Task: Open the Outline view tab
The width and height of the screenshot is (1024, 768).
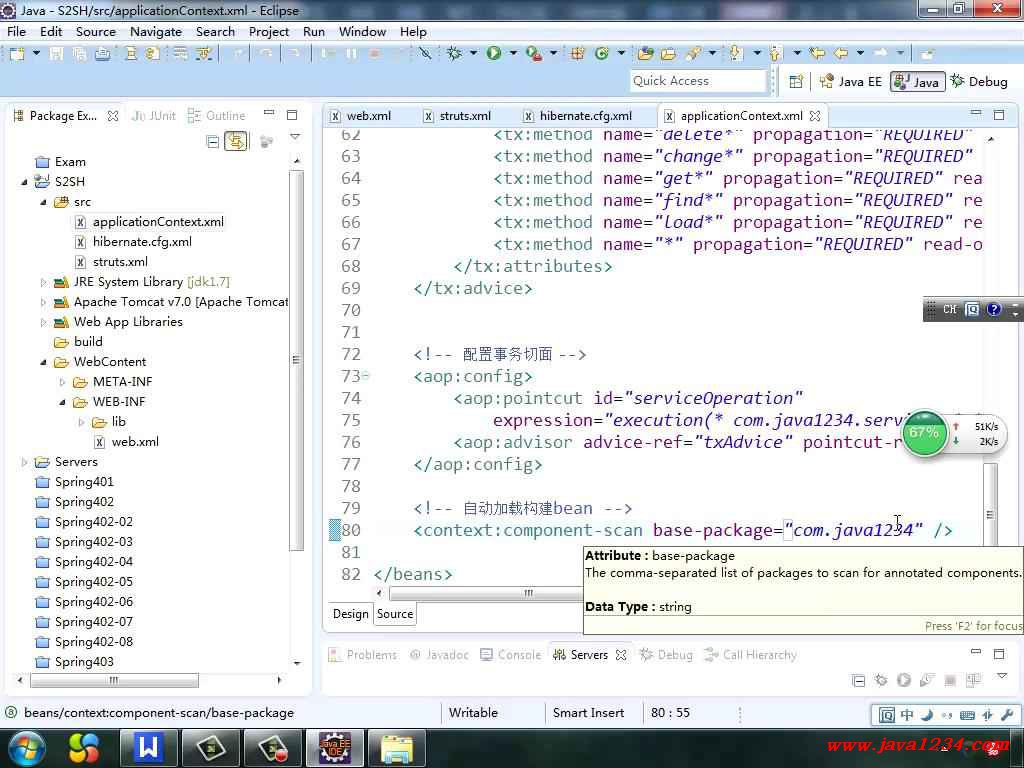Action: pos(217,116)
